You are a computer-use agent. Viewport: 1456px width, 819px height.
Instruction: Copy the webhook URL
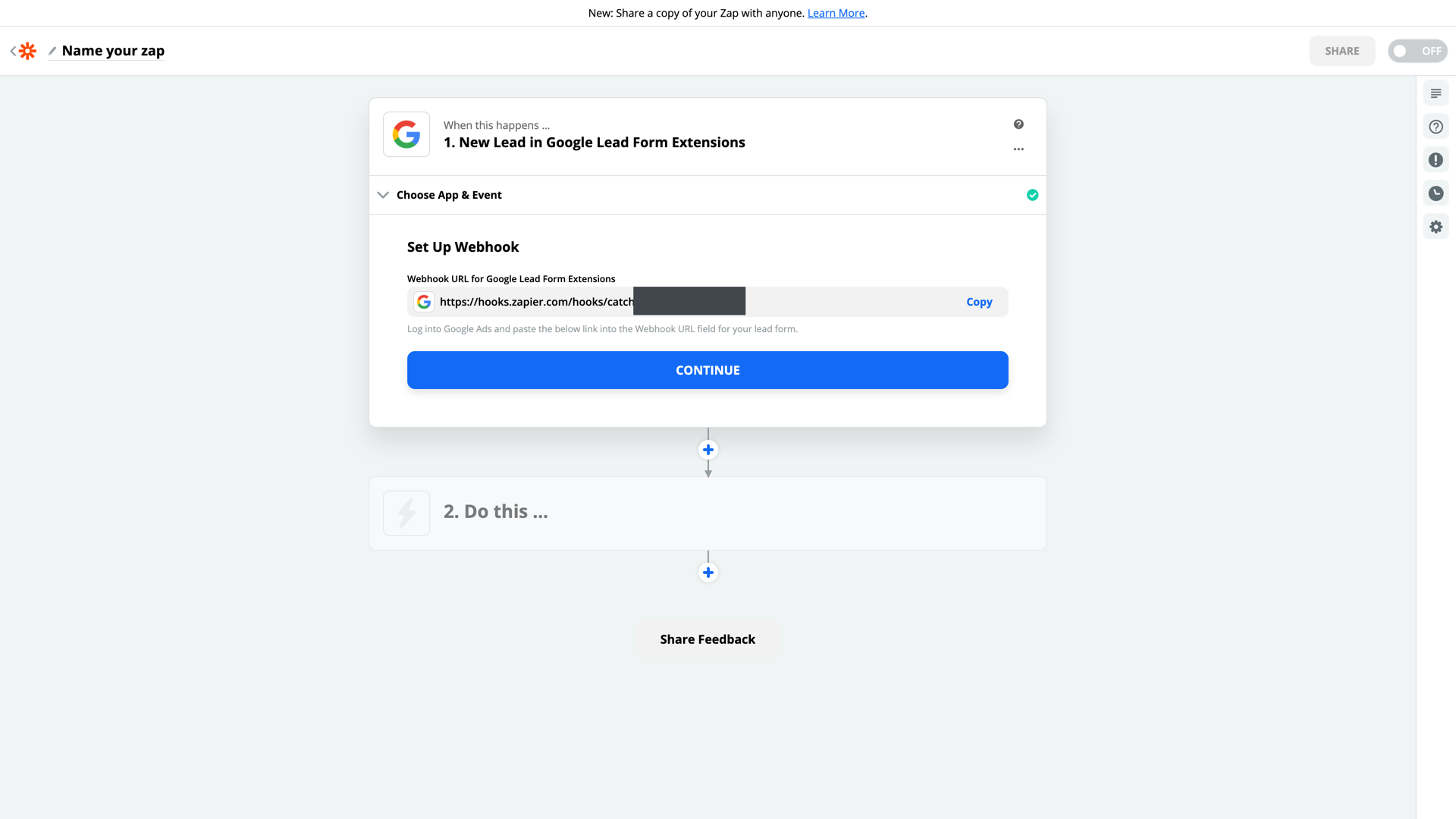979,302
